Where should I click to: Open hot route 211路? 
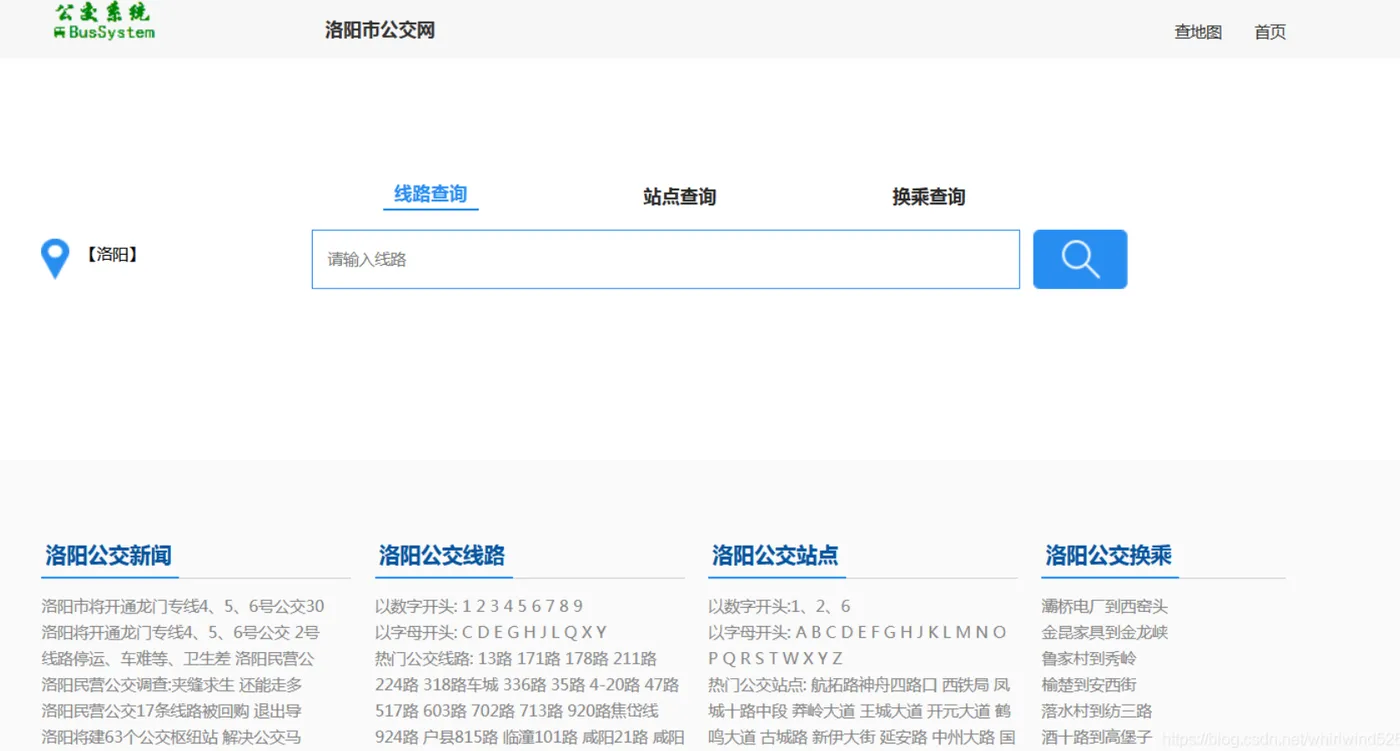635,658
